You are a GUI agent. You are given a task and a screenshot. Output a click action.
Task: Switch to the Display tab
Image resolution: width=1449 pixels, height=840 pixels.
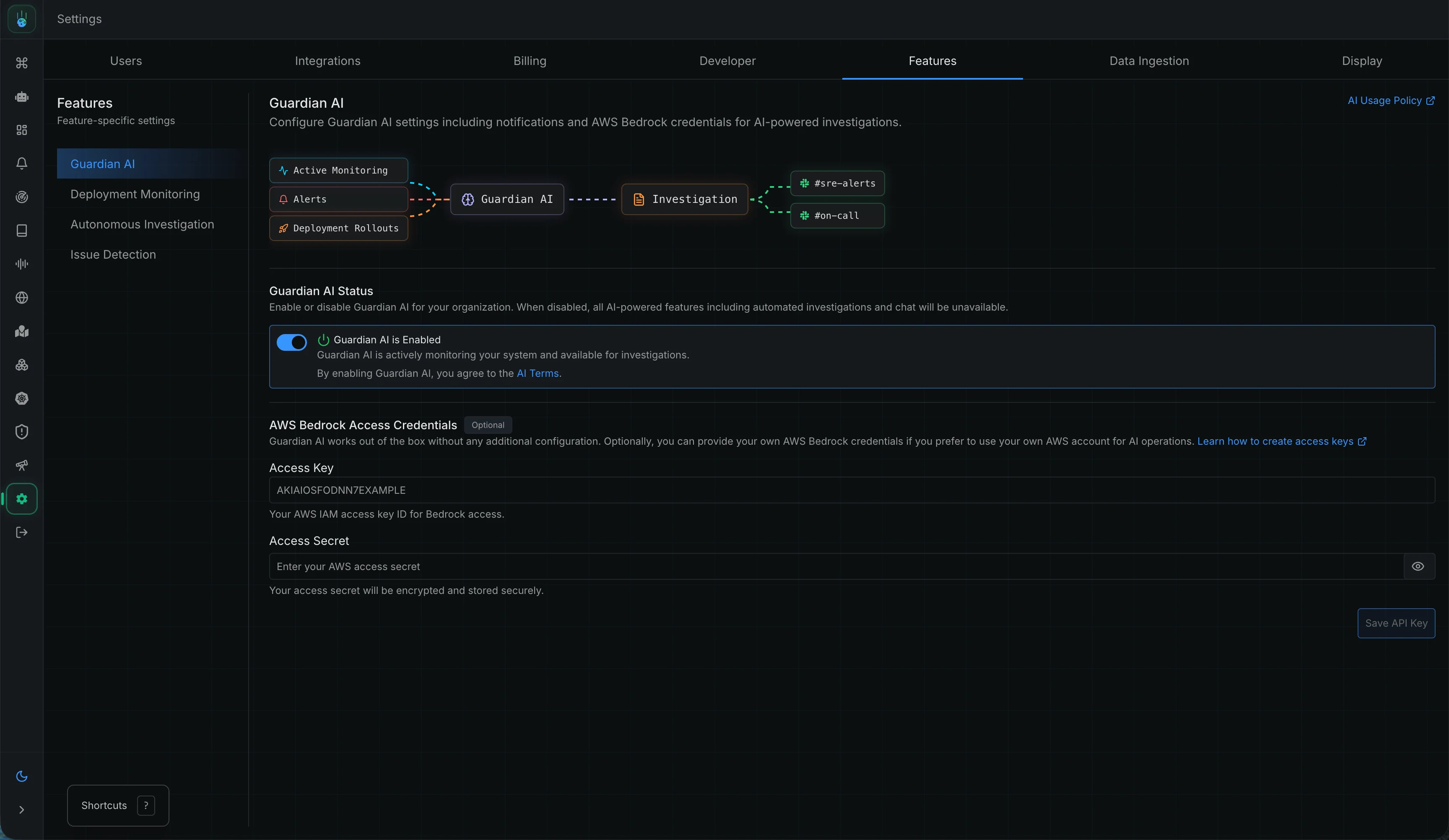pos(1362,61)
